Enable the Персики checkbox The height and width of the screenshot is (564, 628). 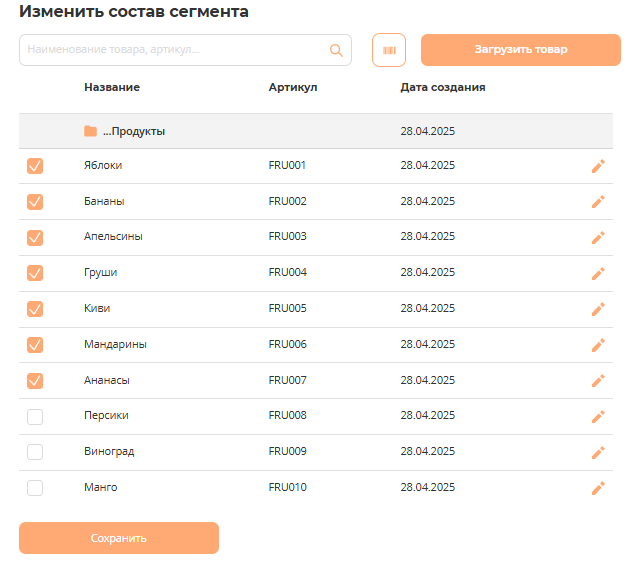pyautogui.click(x=35, y=416)
